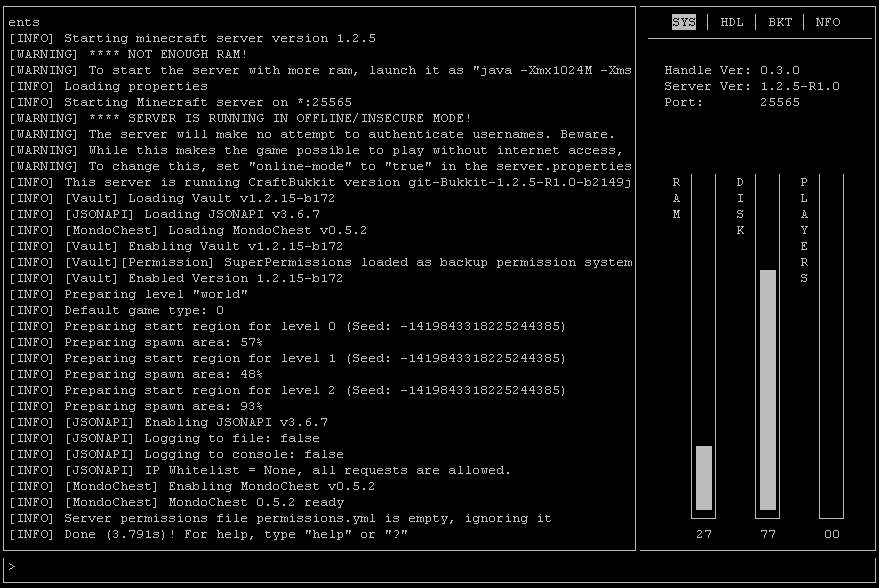Click the PLAYERS count bar

pos(831,346)
